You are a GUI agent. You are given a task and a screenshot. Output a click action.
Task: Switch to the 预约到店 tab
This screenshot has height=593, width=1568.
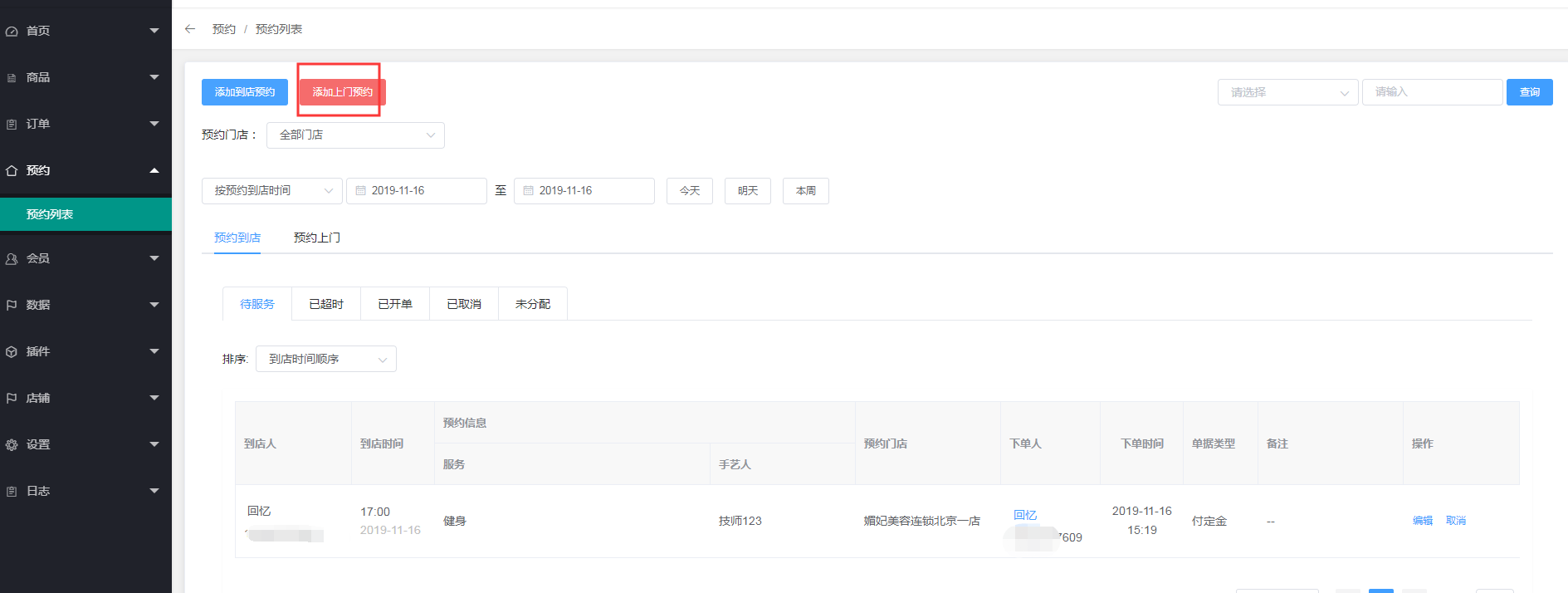tap(237, 238)
